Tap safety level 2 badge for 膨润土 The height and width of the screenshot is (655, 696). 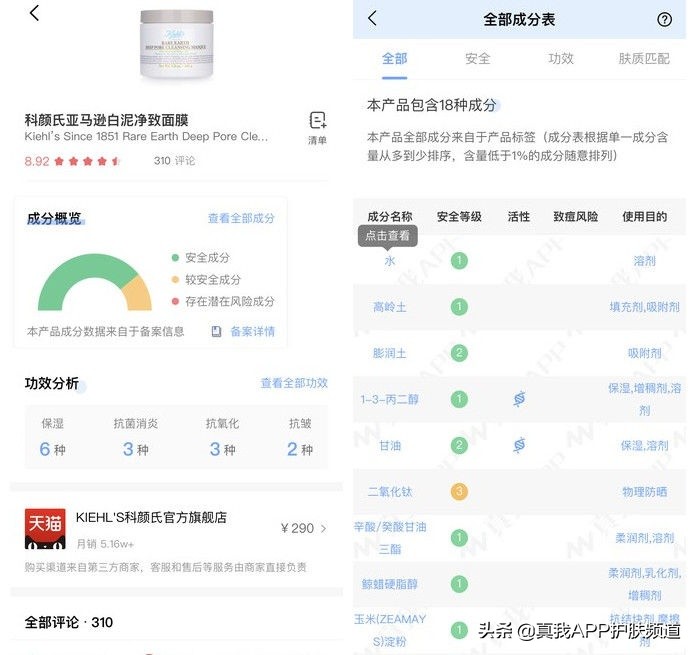tap(459, 353)
